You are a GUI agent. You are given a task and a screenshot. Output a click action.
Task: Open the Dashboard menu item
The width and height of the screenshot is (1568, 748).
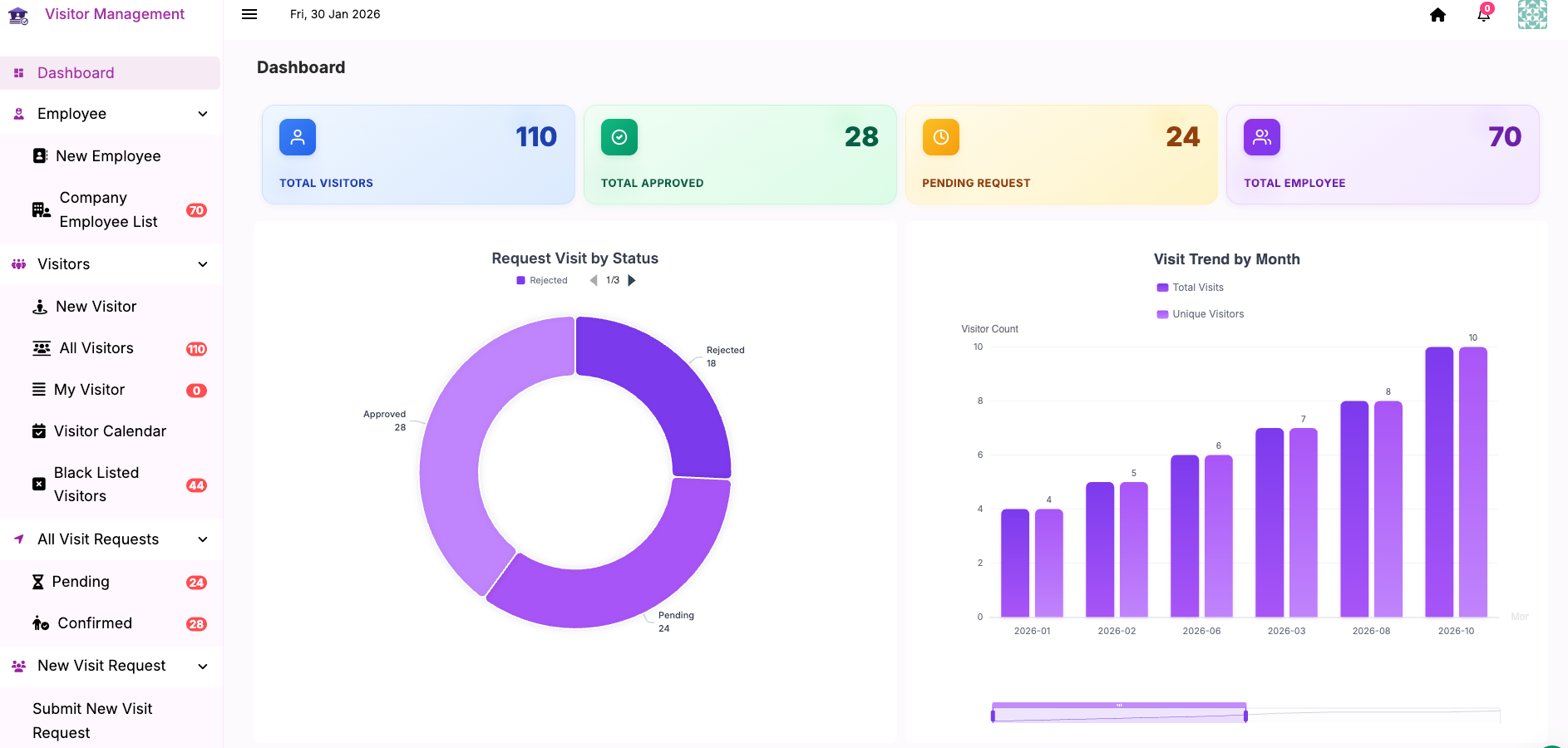click(76, 73)
